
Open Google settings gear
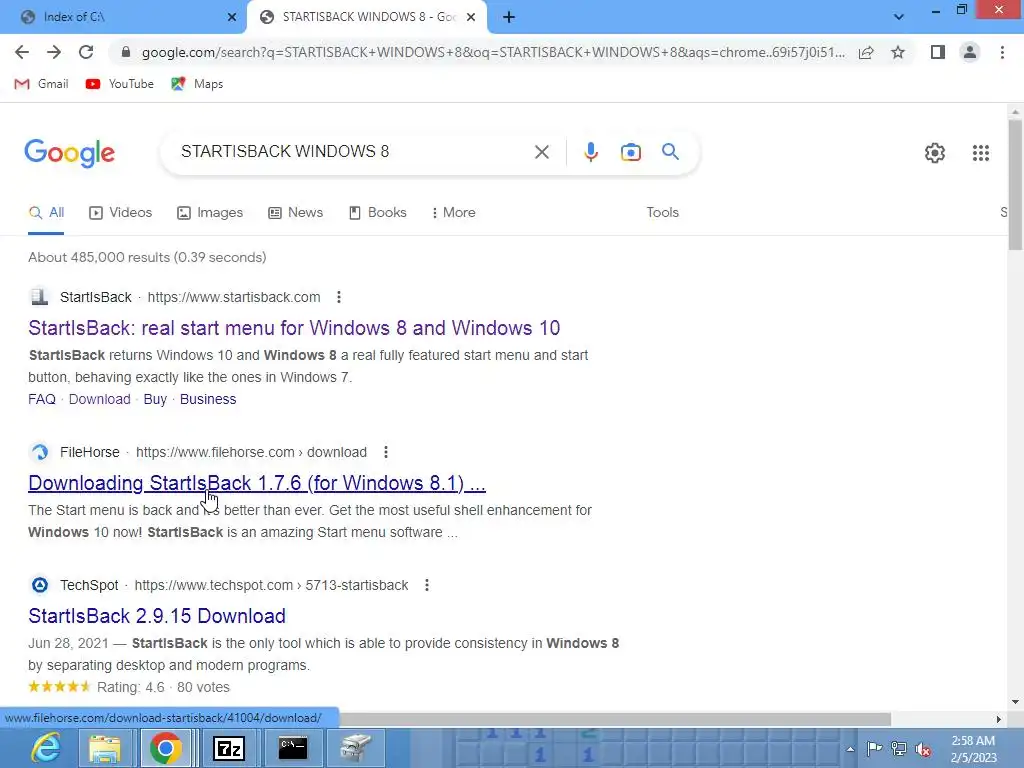935,153
